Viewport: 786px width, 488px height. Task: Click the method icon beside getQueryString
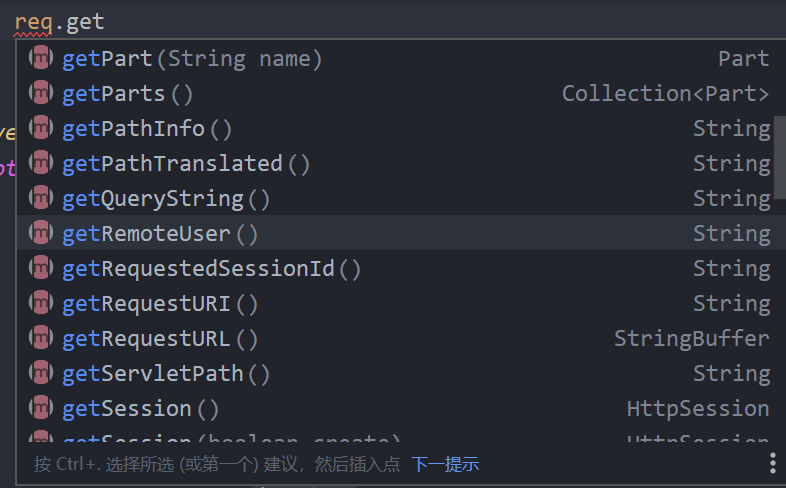click(x=40, y=199)
